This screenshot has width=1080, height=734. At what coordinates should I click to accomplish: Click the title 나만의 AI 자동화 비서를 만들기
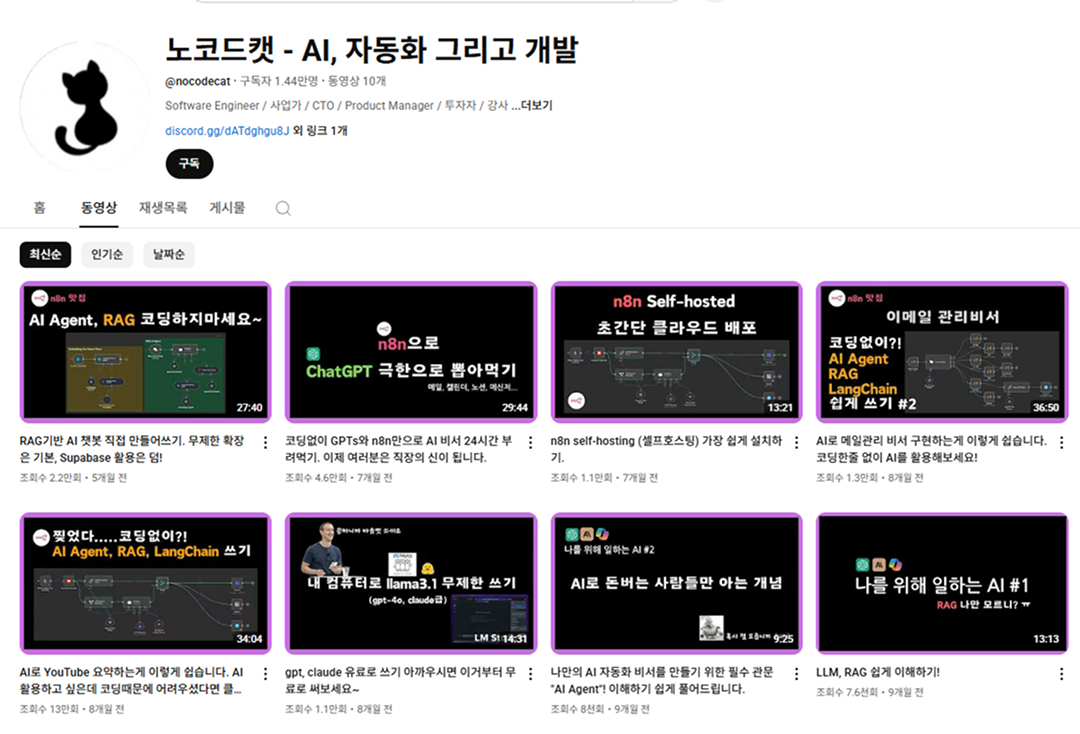pyautogui.click(x=662, y=680)
